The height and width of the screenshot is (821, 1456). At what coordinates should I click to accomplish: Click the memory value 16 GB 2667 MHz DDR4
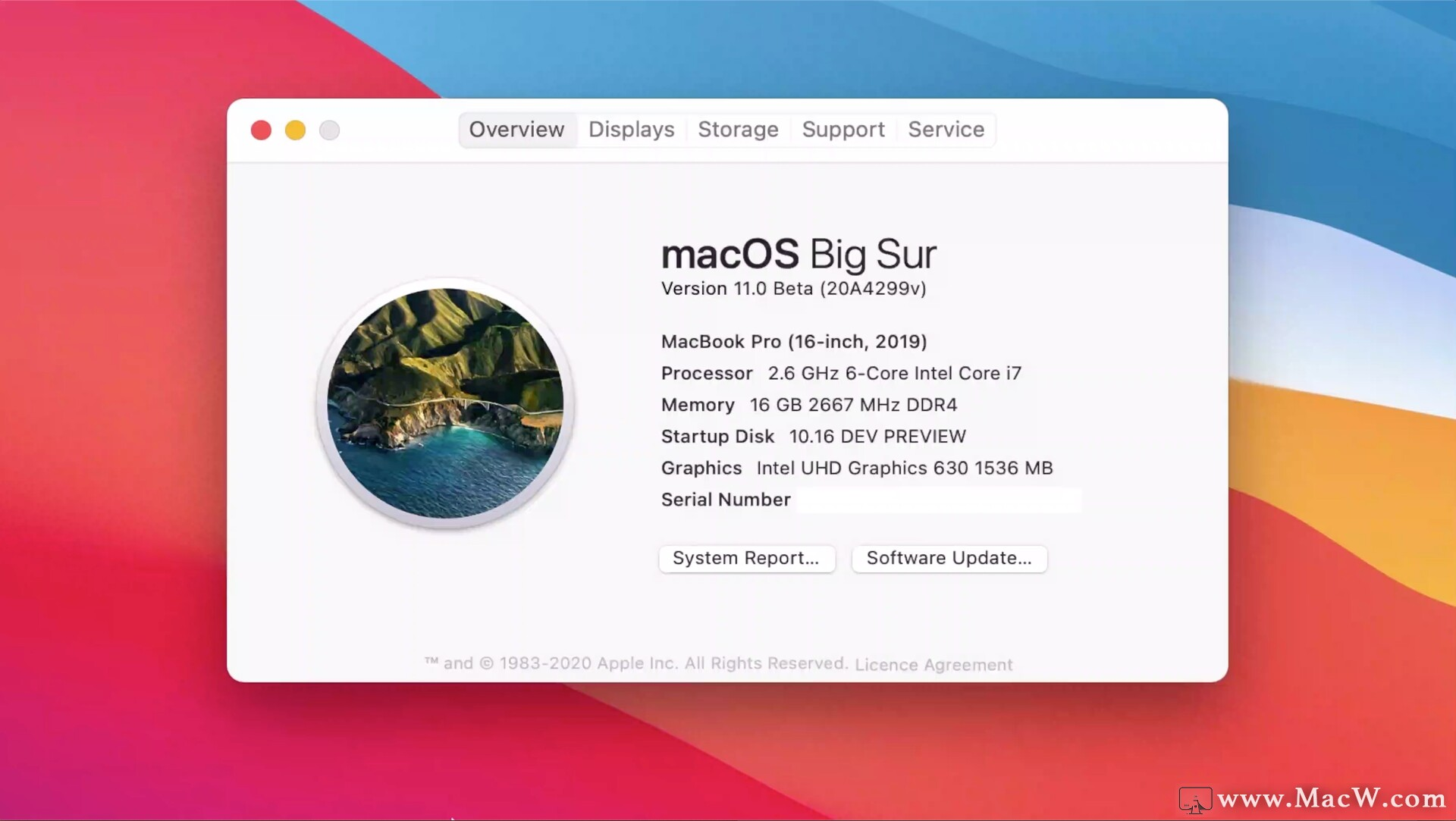(853, 406)
